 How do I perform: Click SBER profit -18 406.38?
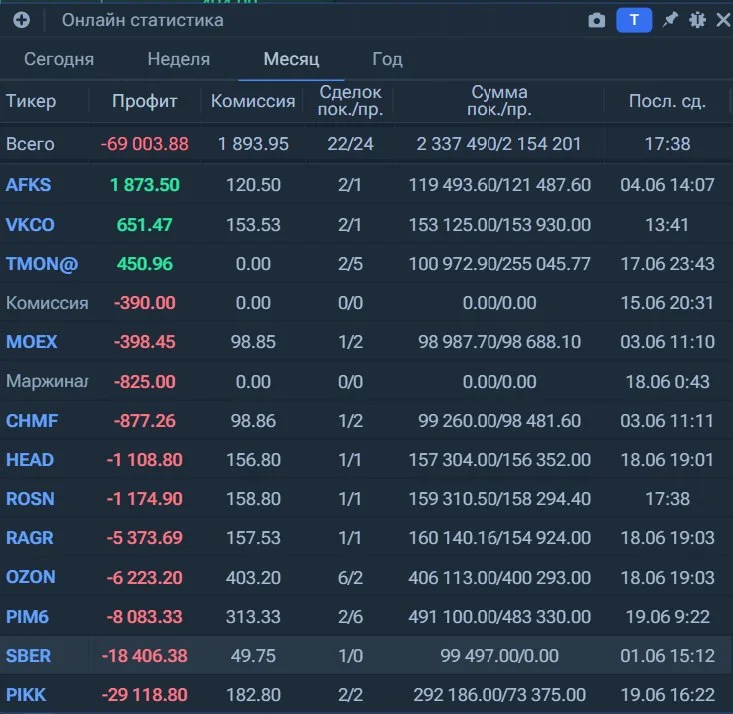coord(144,656)
